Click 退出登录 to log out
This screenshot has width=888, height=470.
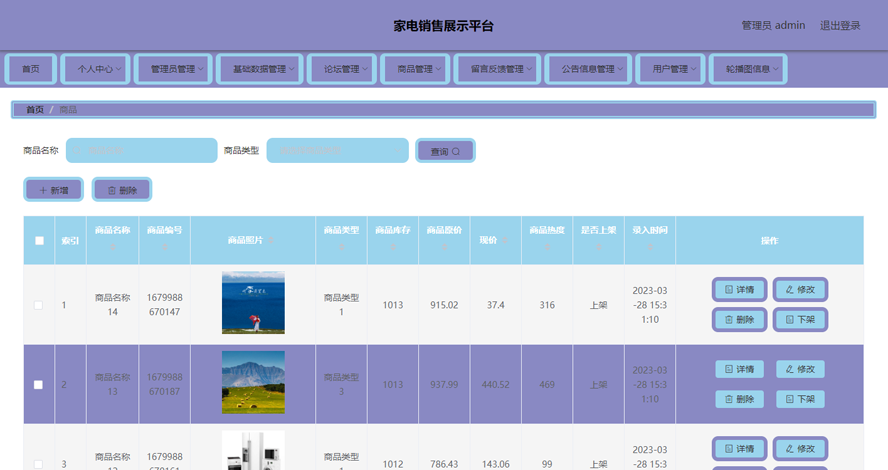840,25
